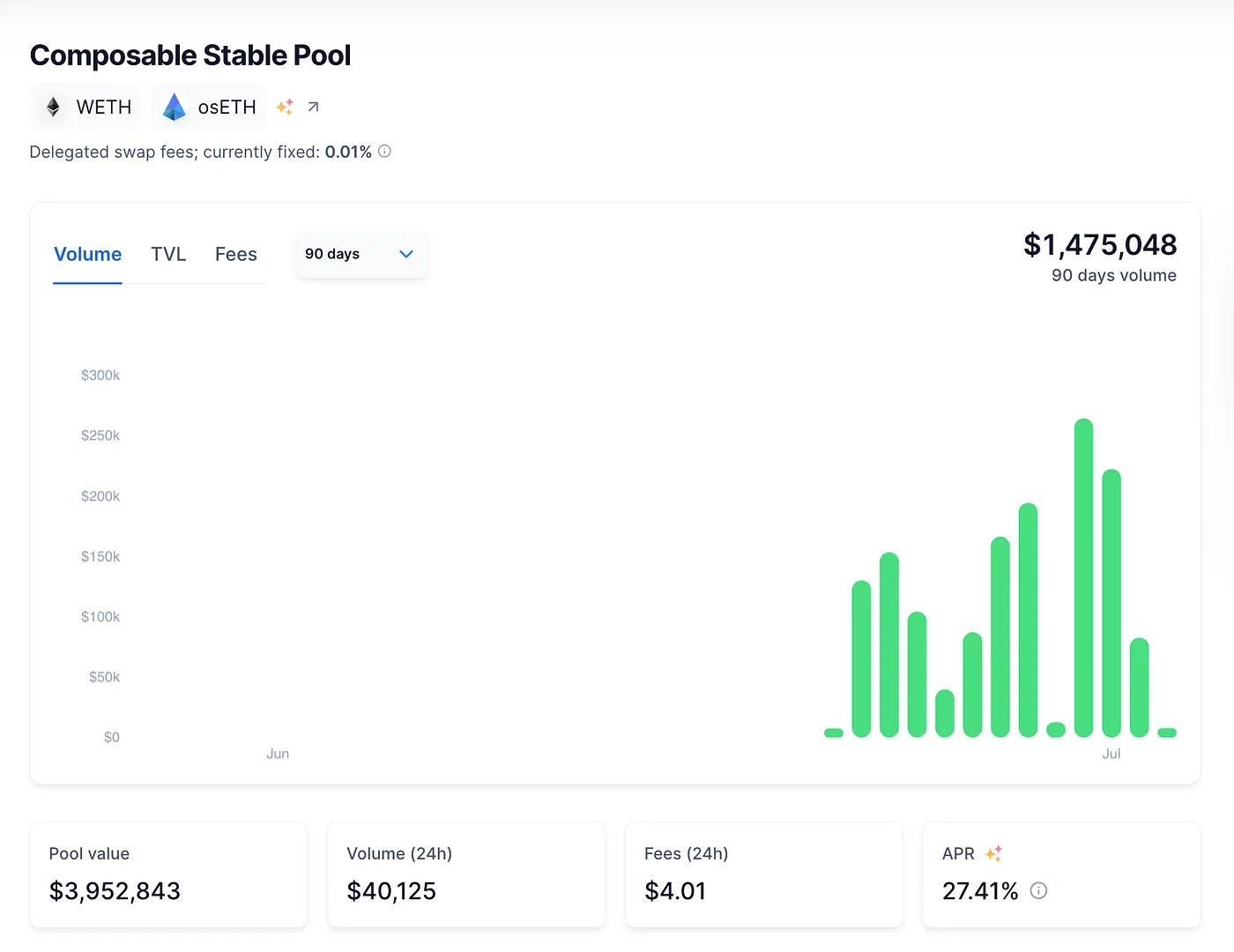The height and width of the screenshot is (952, 1234).
Task: Click the osETH blue pyramid token icon
Action: pyautogui.click(x=175, y=108)
